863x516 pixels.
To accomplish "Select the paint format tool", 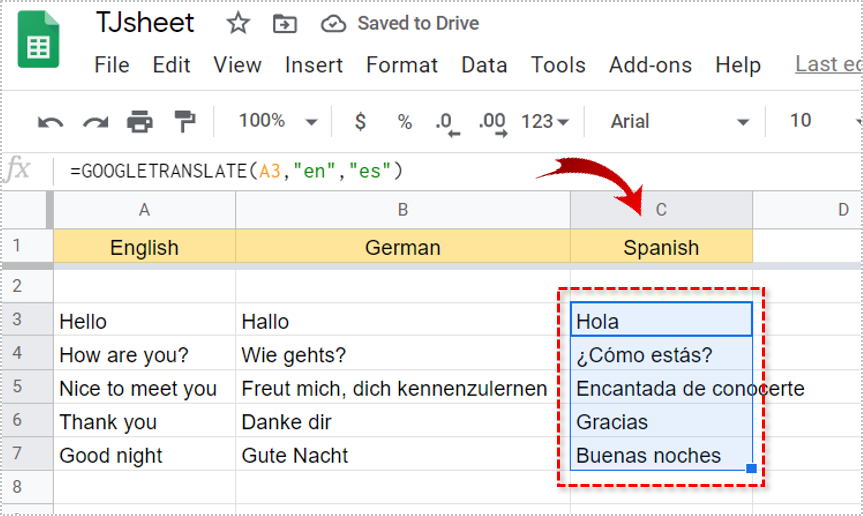I will (x=184, y=121).
